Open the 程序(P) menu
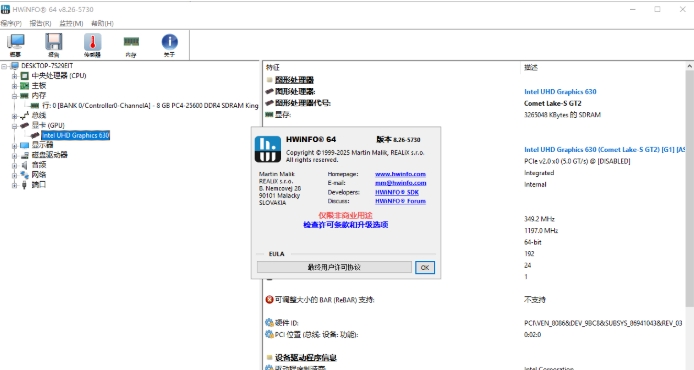 [11, 23]
